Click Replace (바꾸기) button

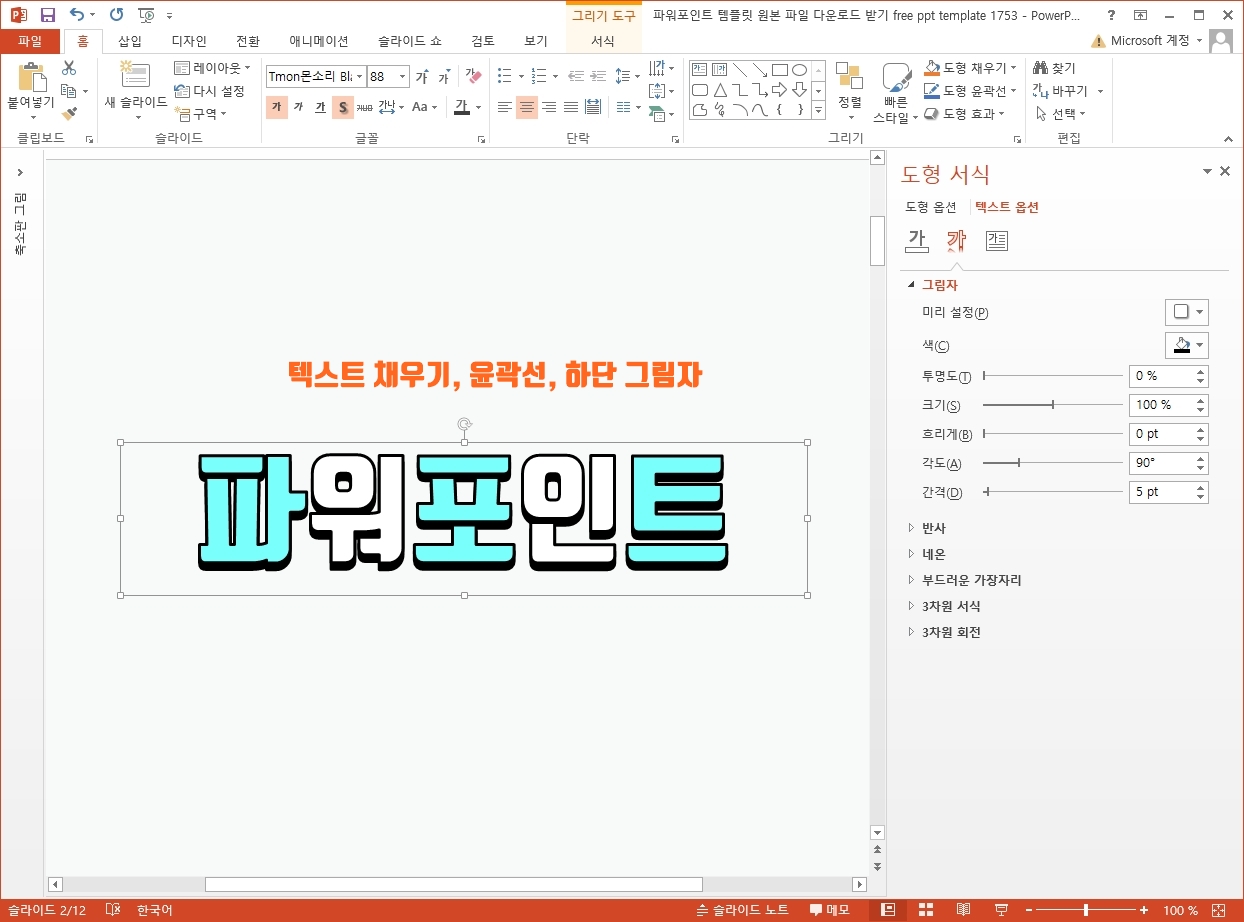coord(1068,91)
